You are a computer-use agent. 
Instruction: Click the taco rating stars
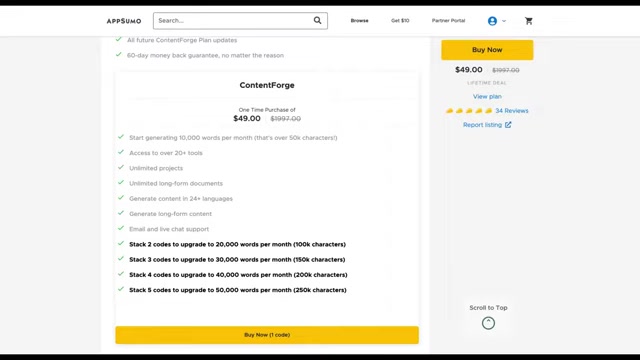(469, 111)
